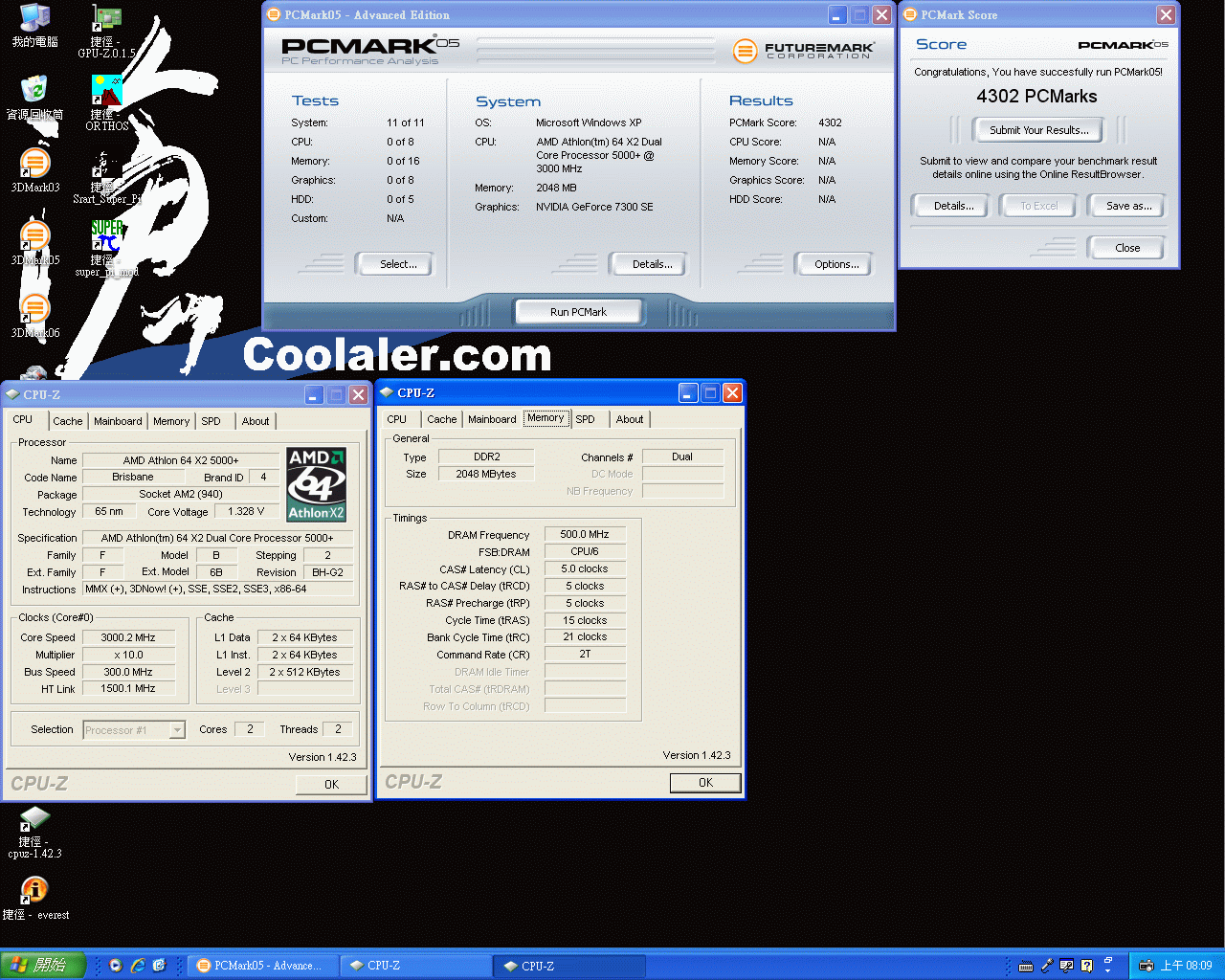Switch to Cache tab in left CPU-Z
The image size is (1225, 980).
[x=68, y=421]
